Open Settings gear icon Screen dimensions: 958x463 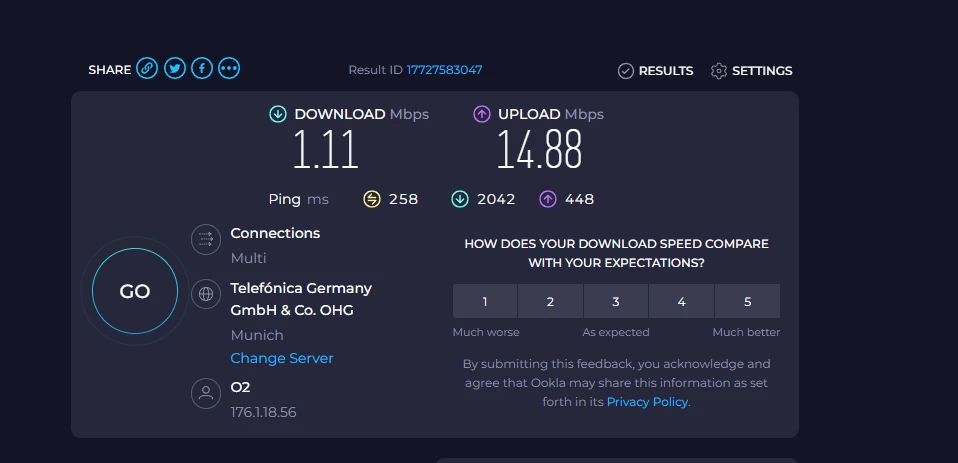pyautogui.click(x=718, y=71)
